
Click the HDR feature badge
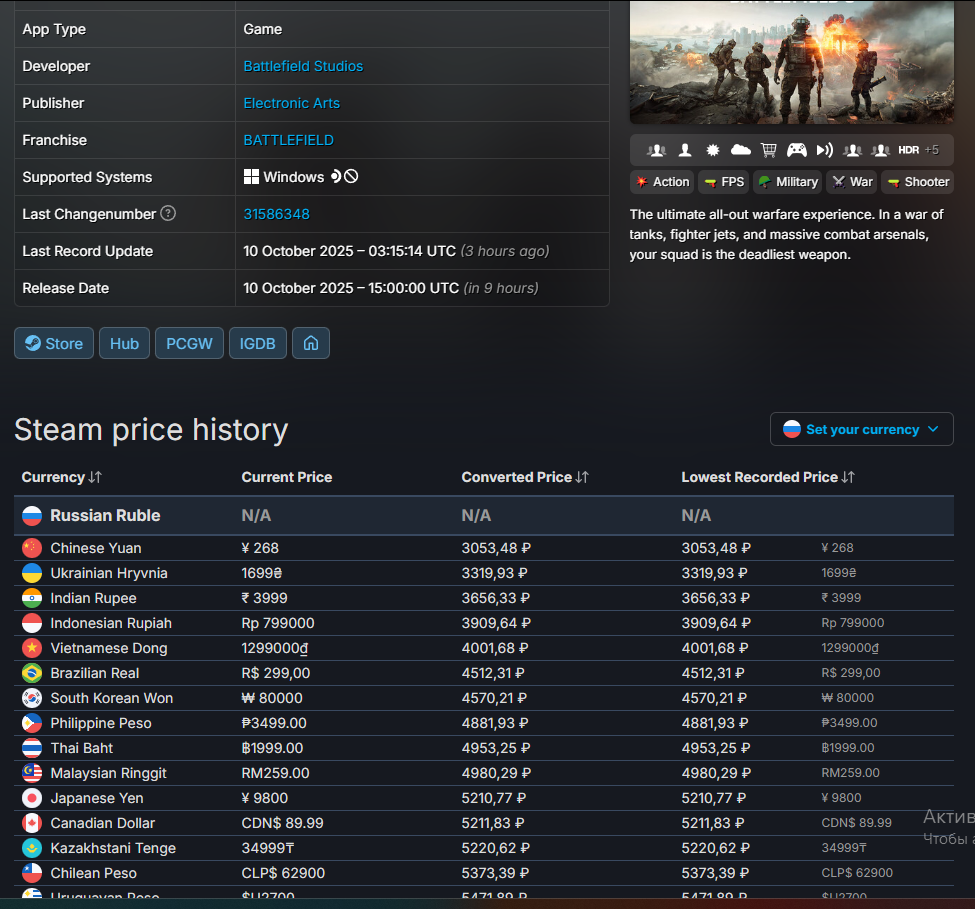908,150
